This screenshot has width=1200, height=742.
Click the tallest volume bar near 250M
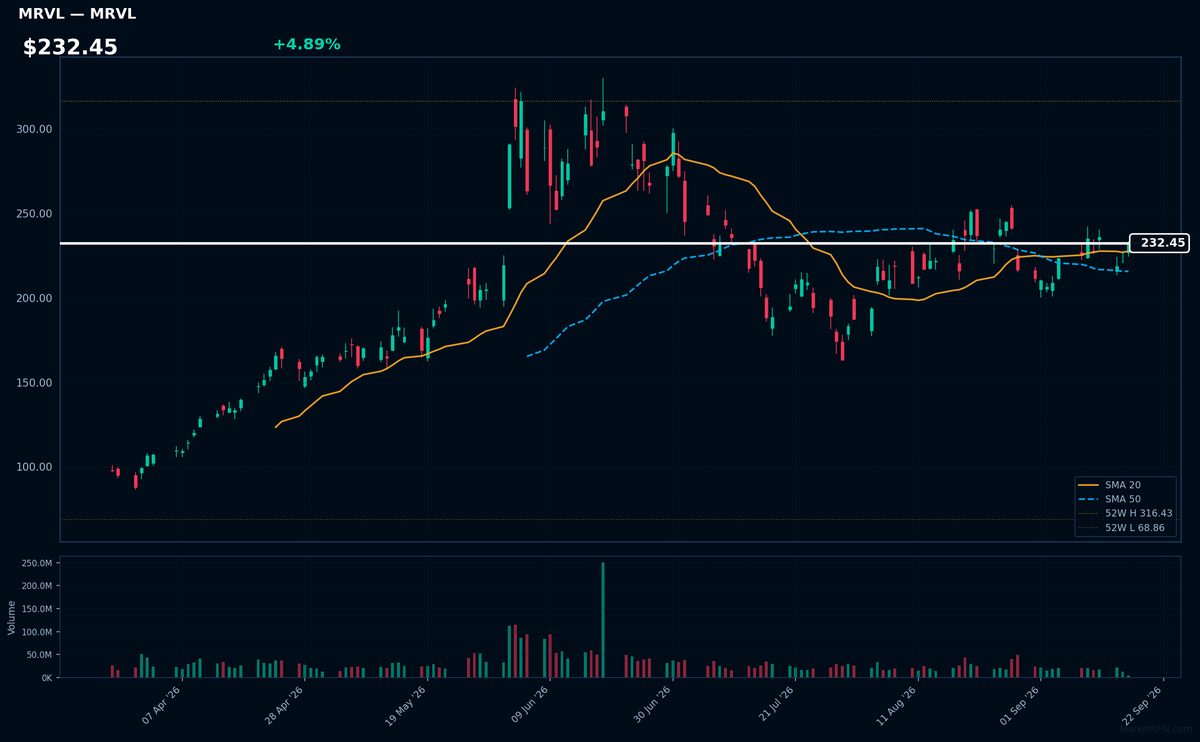(603, 620)
